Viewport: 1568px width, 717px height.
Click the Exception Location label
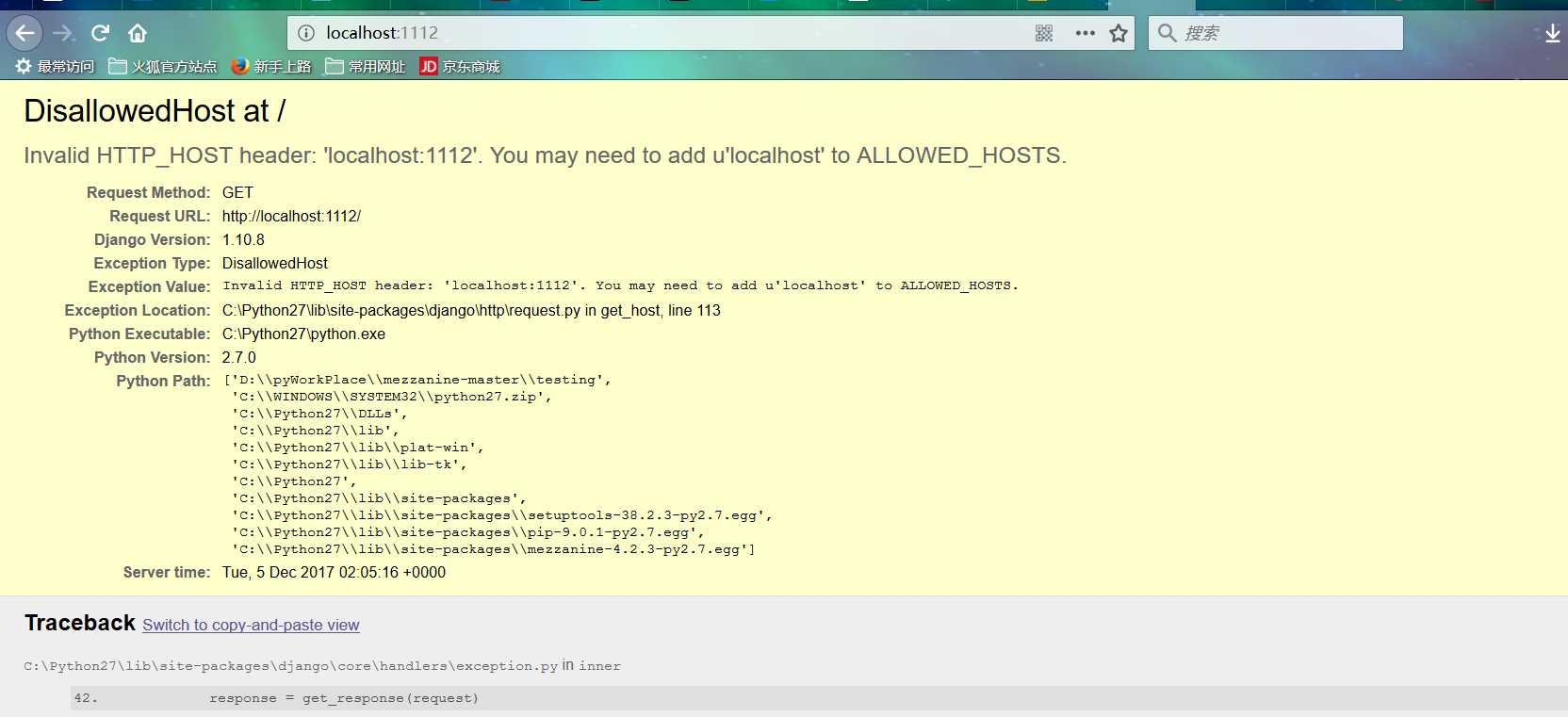(138, 310)
